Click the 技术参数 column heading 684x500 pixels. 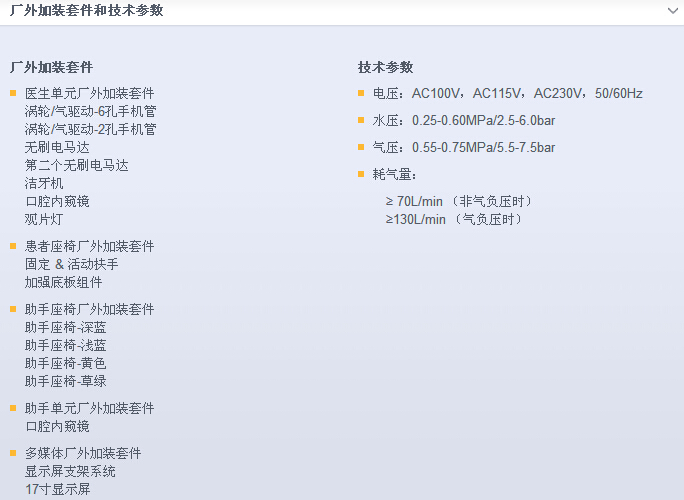[x=385, y=67]
